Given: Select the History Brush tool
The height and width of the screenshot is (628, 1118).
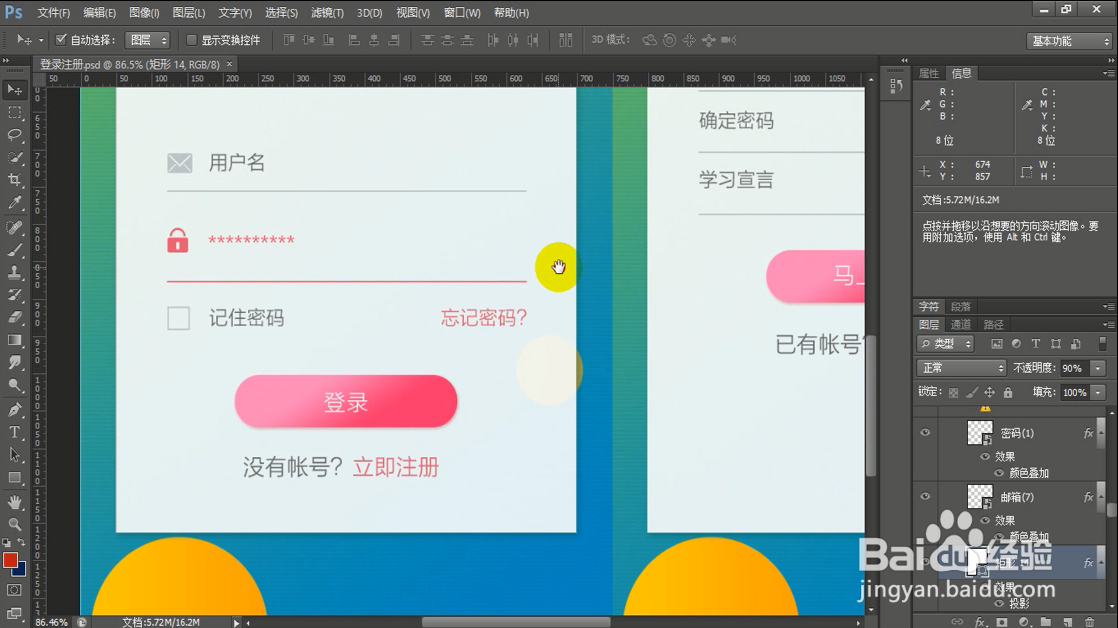Looking at the screenshot, I should click(x=14, y=295).
